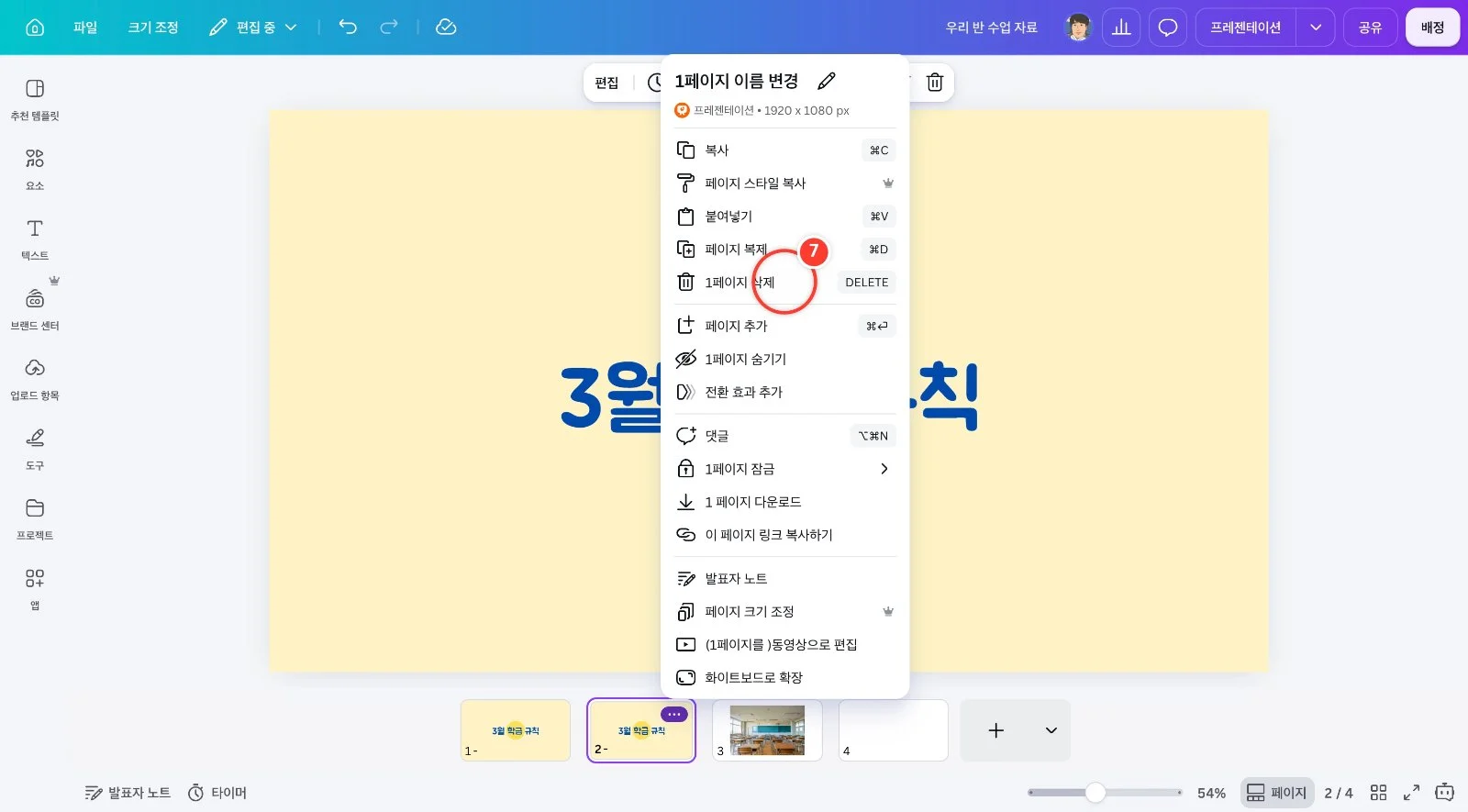Expand the 프레젠테이션 options chevron
The height and width of the screenshot is (812, 1468).
[x=1316, y=28]
